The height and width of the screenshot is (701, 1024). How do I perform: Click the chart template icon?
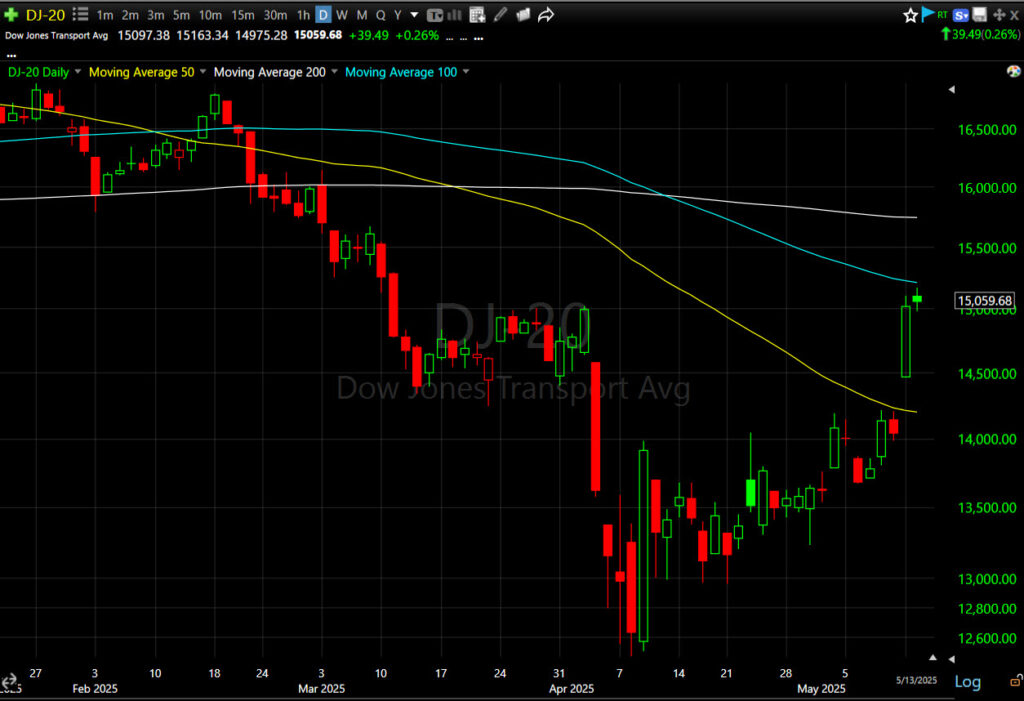[434, 15]
